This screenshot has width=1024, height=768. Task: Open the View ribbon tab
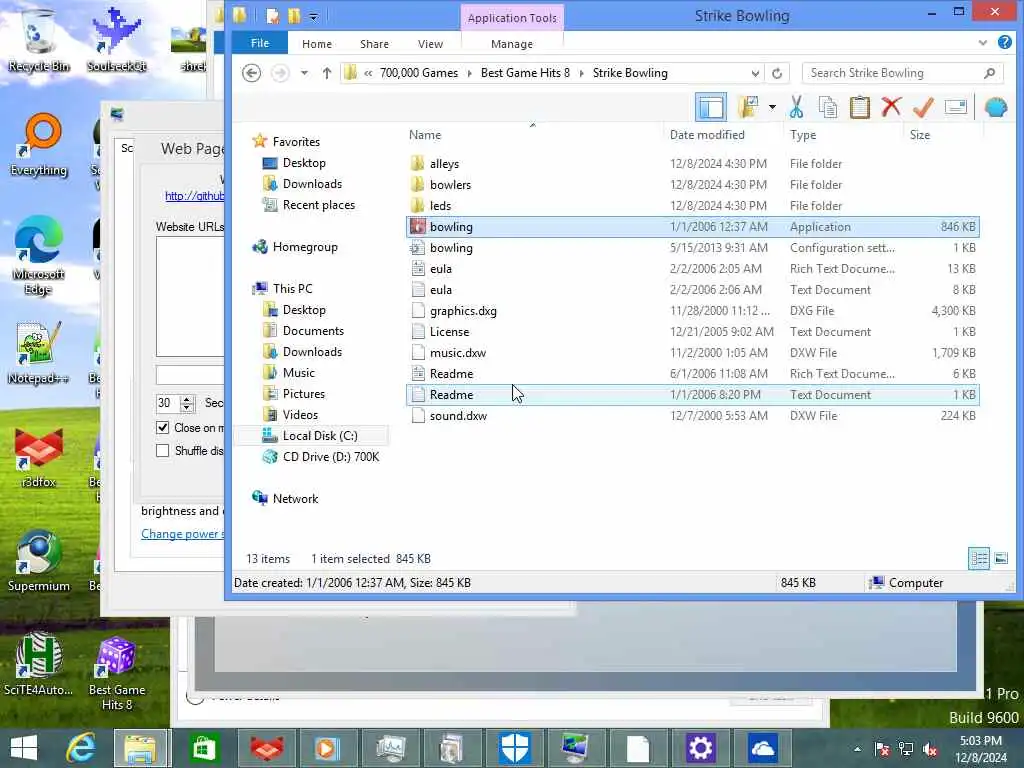430,44
